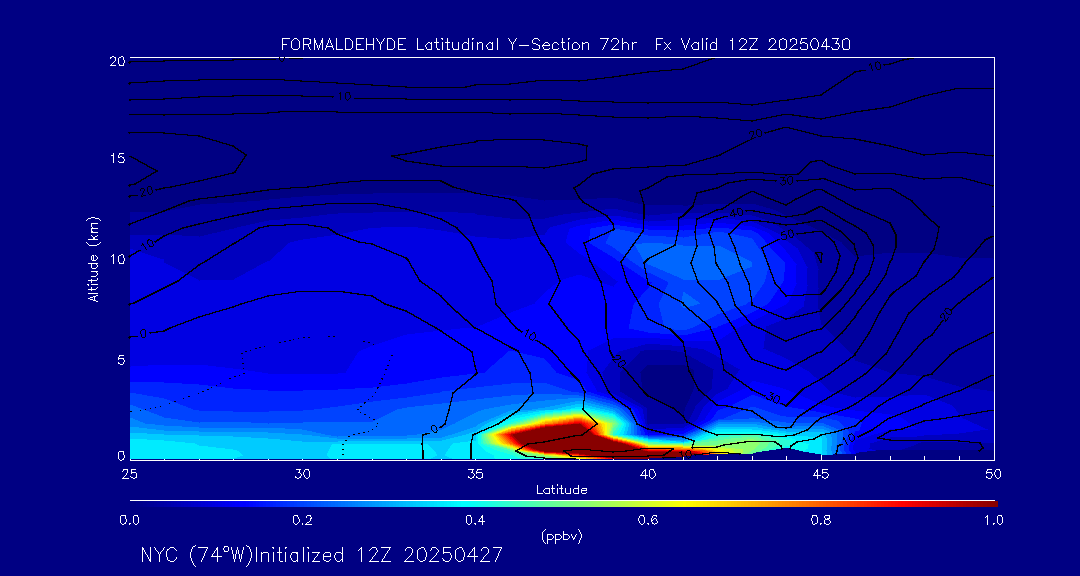Click the '(ppbv)' units label
This screenshot has width=1080, height=576.
(x=562, y=537)
